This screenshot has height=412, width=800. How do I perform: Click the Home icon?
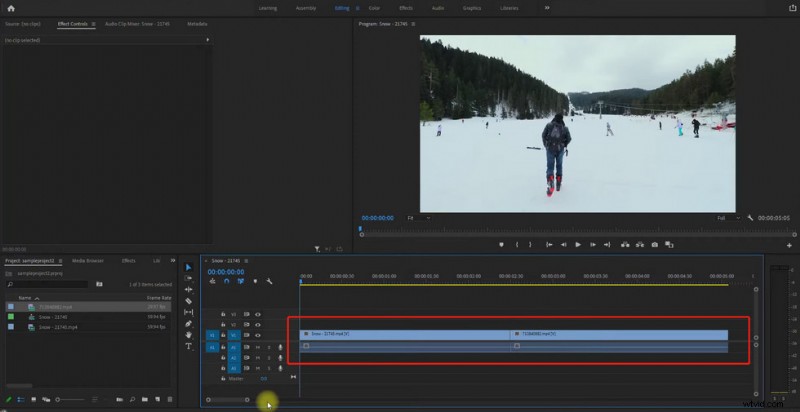[x=11, y=8]
